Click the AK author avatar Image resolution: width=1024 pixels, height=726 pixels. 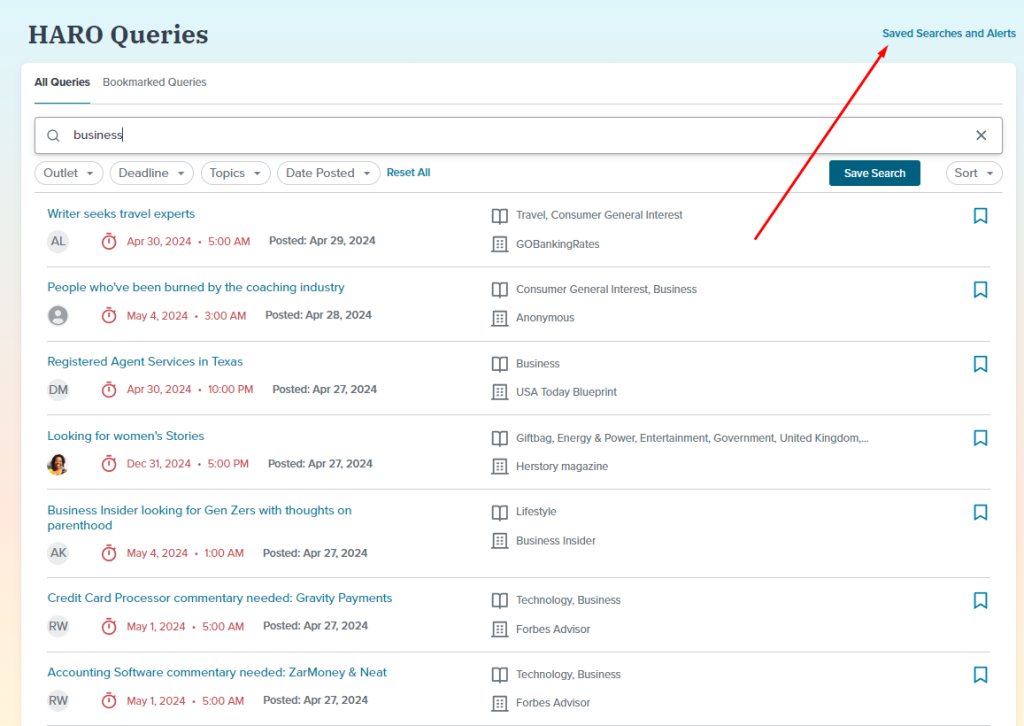click(x=58, y=553)
